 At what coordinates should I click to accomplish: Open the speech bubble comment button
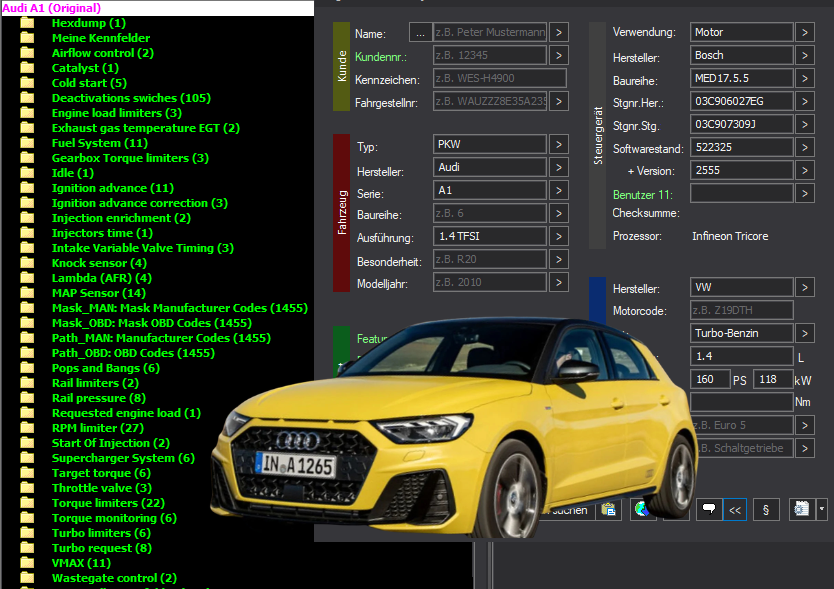tap(709, 510)
